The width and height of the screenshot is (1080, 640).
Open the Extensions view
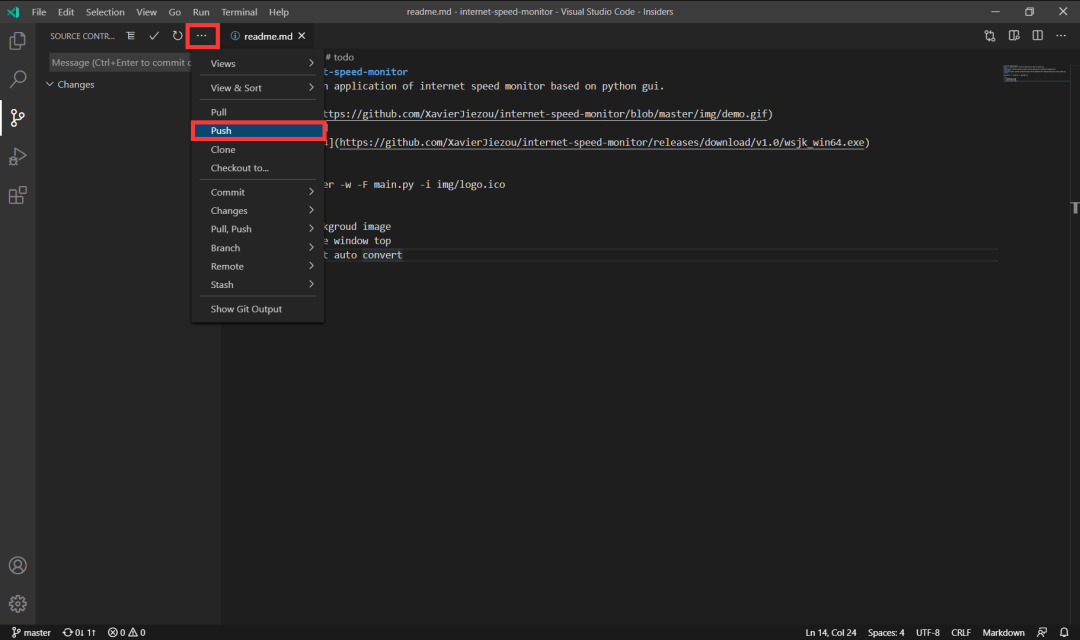pos(18,195)
